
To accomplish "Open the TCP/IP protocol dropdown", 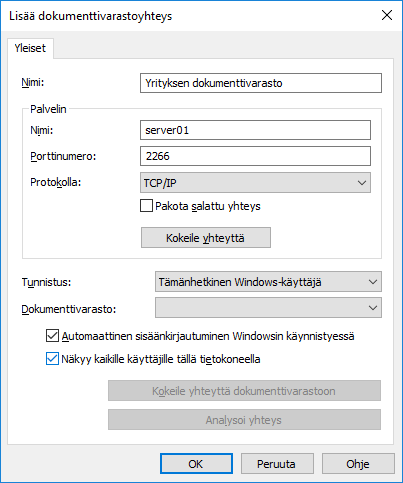I will click(x=255, y=183).
